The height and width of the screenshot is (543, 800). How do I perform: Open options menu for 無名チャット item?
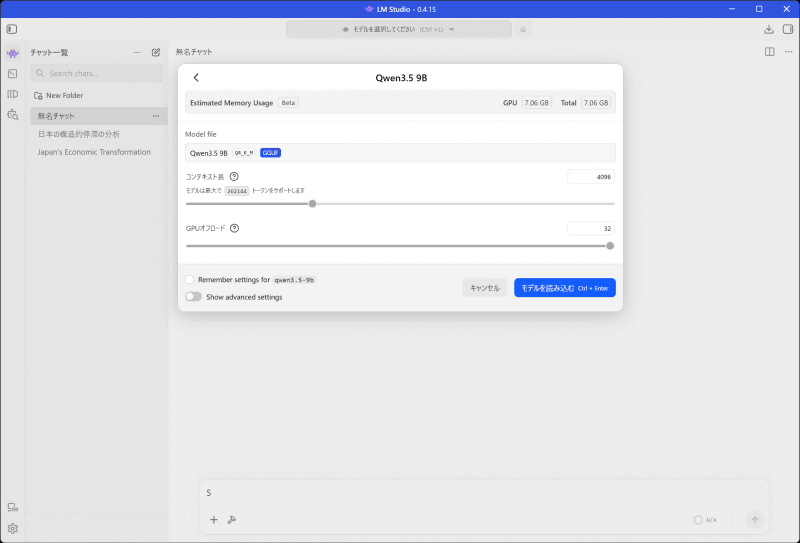tap(156, 116)
